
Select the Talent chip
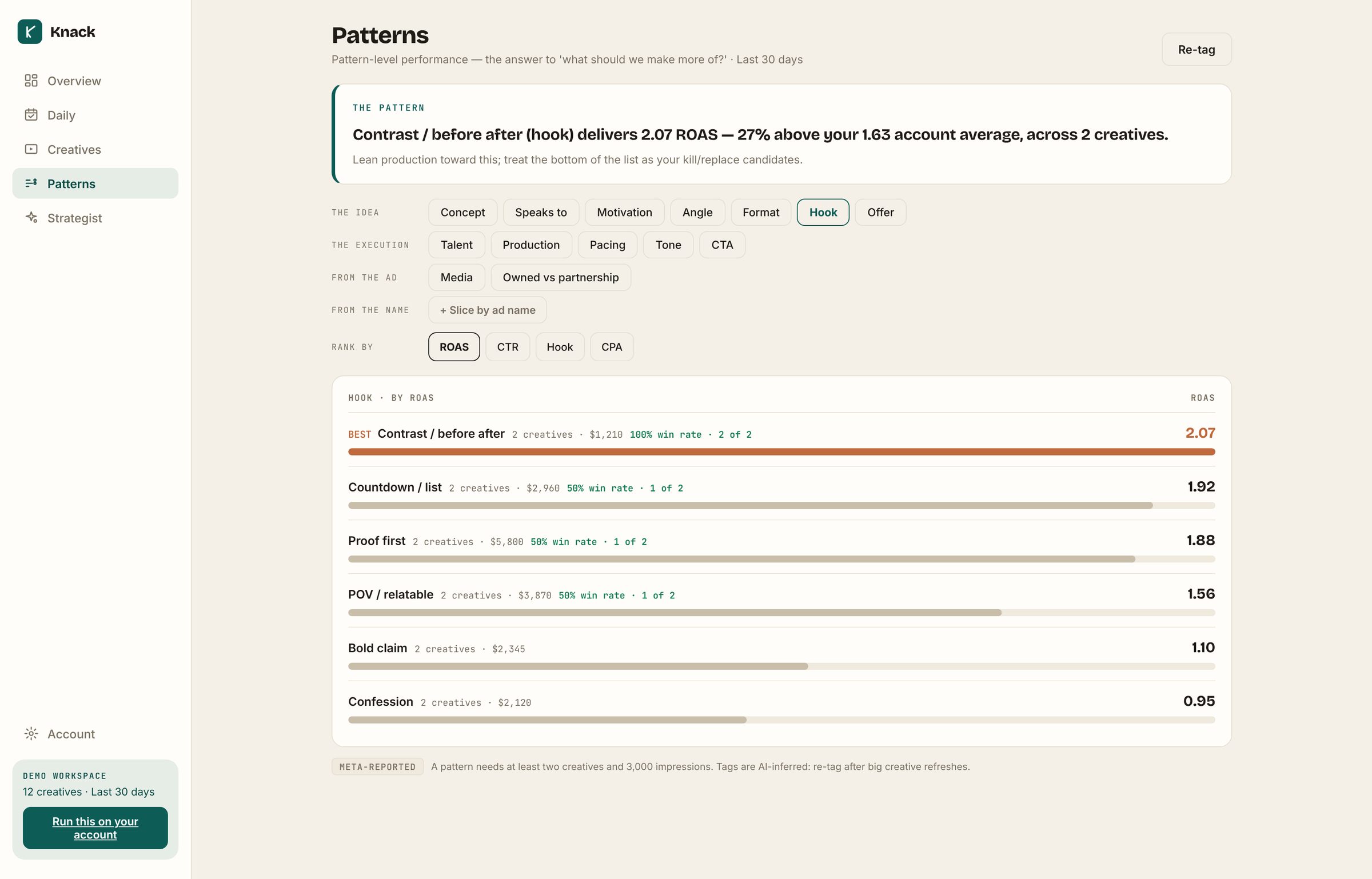pyautogui.click(x=457, y=245)
